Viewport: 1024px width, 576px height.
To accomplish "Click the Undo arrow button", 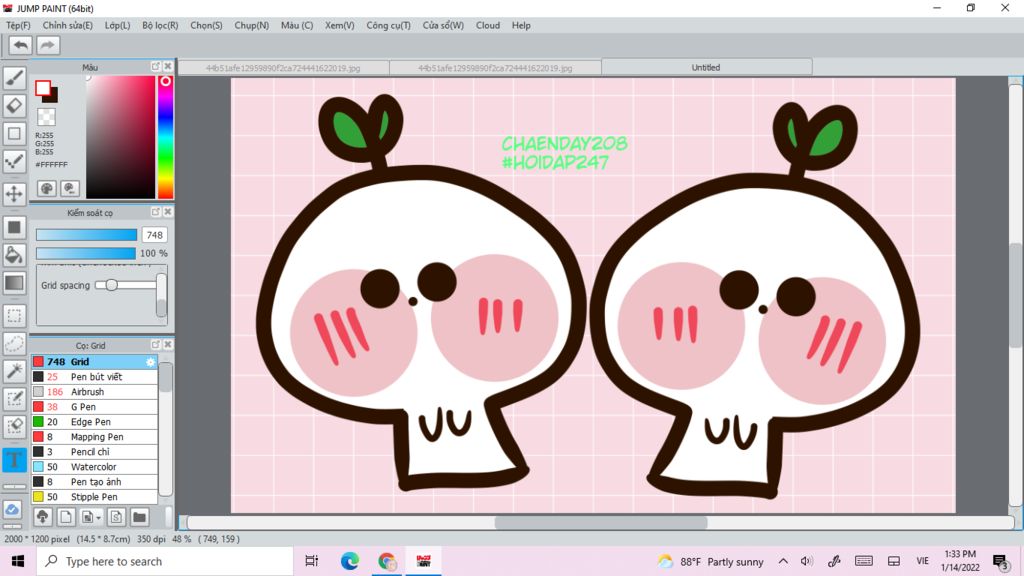I will click(21, 45).
